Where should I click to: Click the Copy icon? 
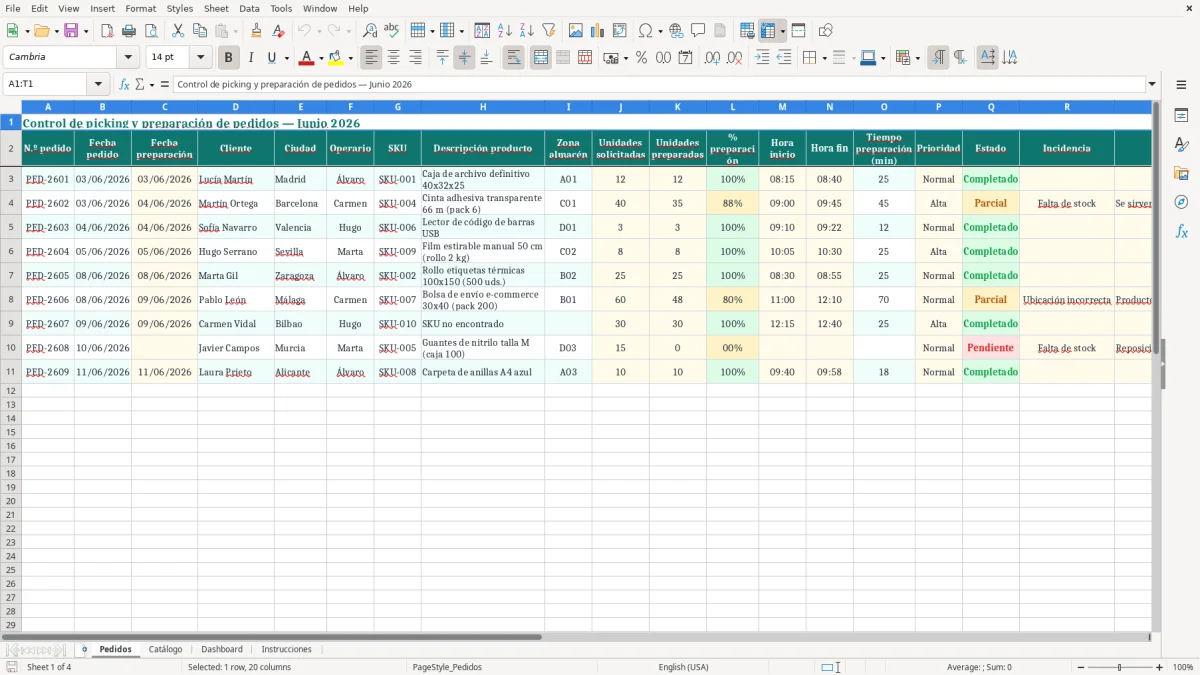tap(200, 31)
